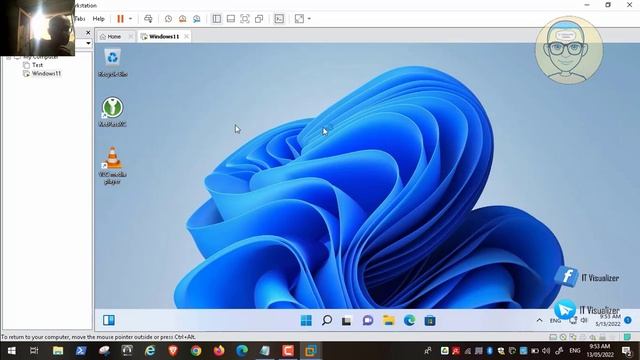Select the Recycle Bin desktop icon
Screen dimensions: 640x360
(x=113, y=63)
